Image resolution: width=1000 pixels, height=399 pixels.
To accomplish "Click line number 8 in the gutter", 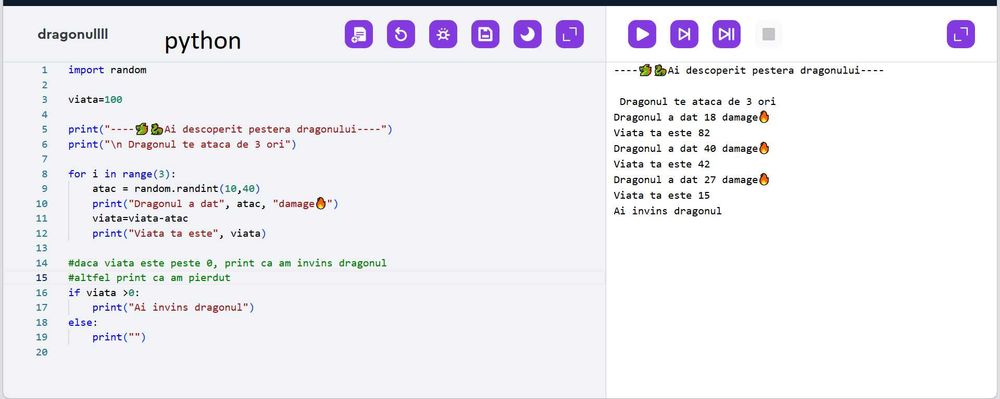I will (44, 174).
